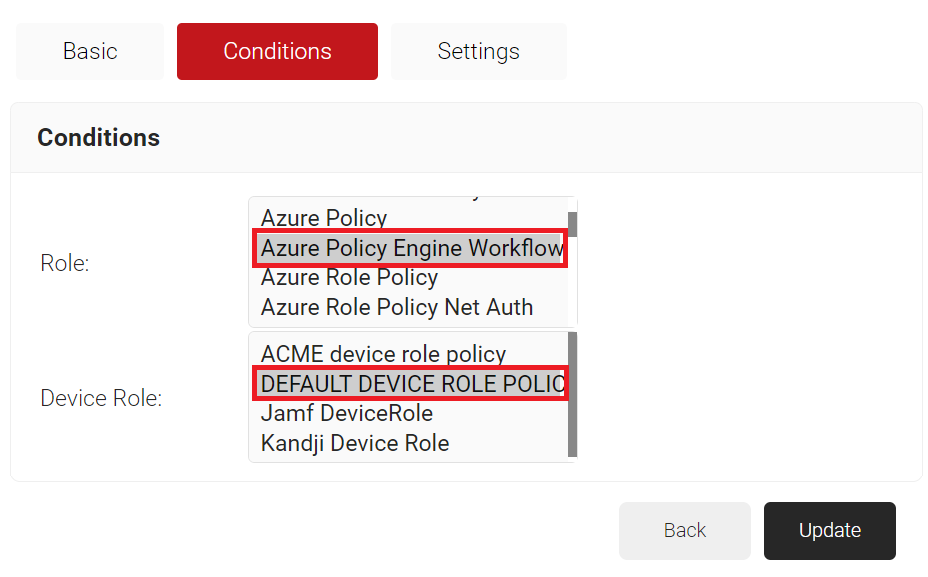
Task: Pick Azure Role Policy Net Auth
Action: 397,307
